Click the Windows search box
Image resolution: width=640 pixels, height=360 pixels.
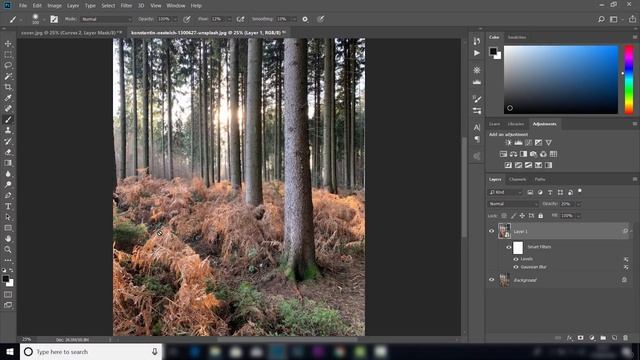click(91, 352)
